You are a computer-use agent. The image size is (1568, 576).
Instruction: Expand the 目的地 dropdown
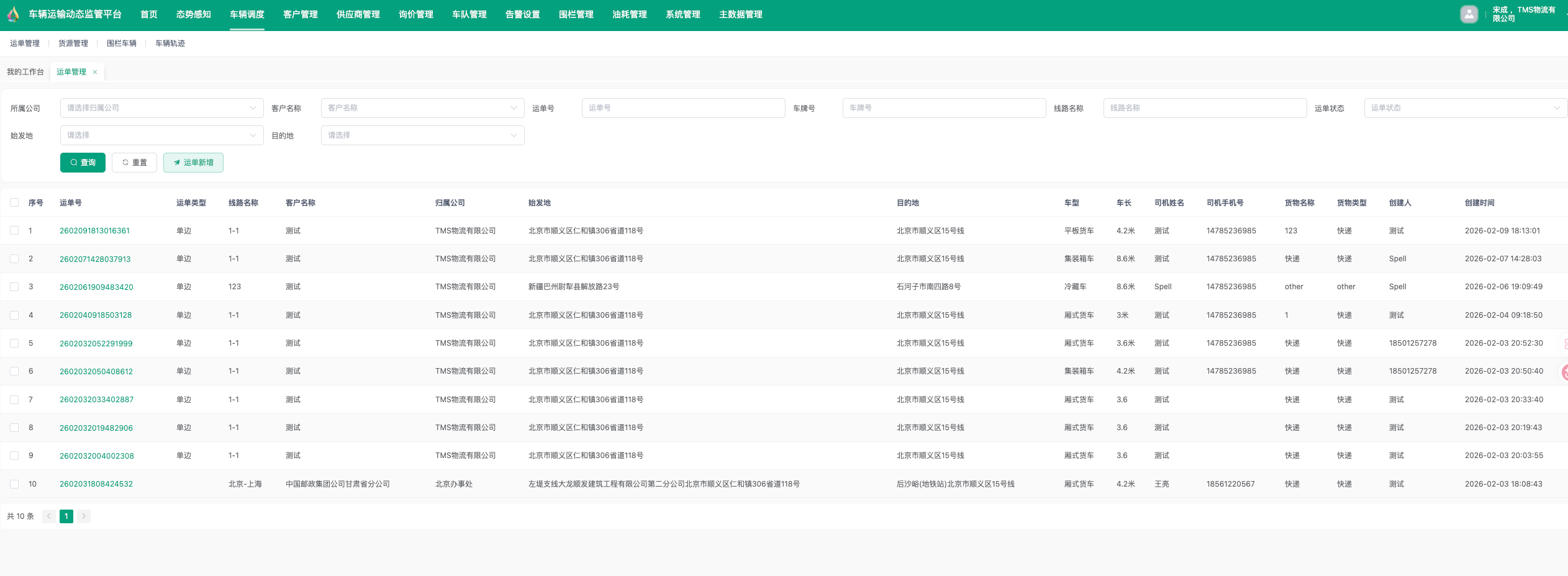click(x=422, y=135)
